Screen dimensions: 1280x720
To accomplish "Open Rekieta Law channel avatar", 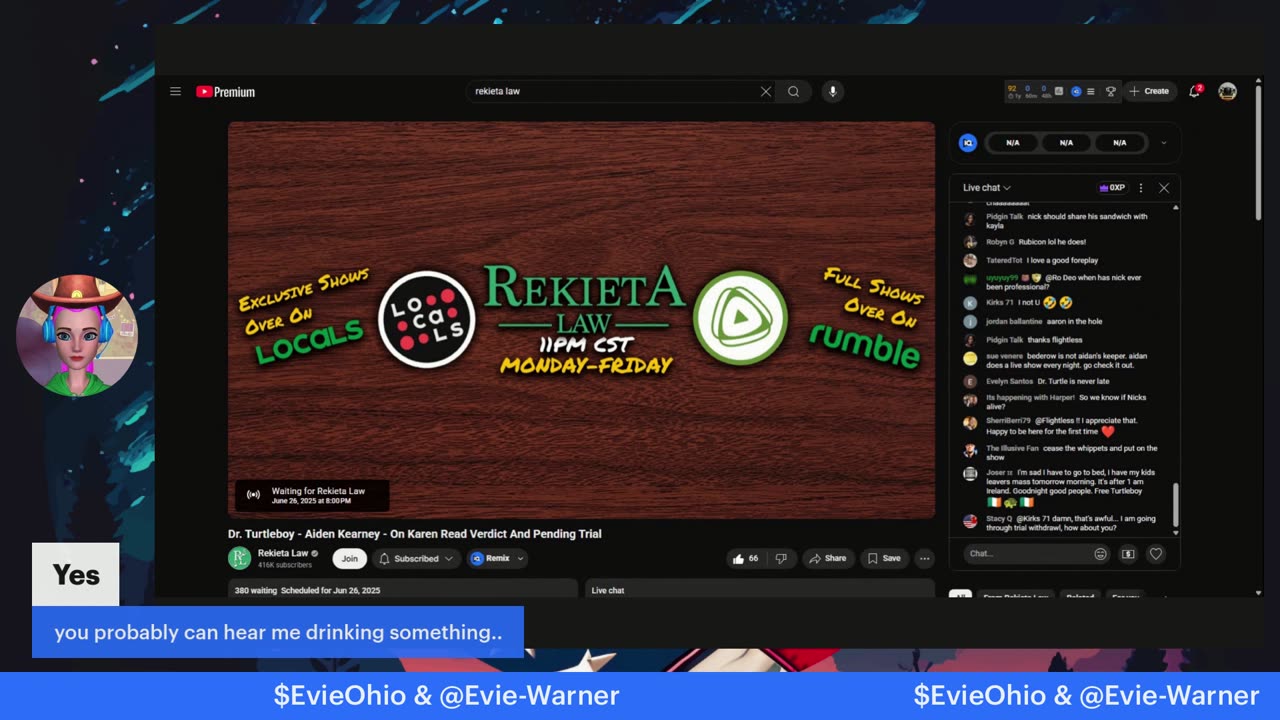I will coord(239,558).
